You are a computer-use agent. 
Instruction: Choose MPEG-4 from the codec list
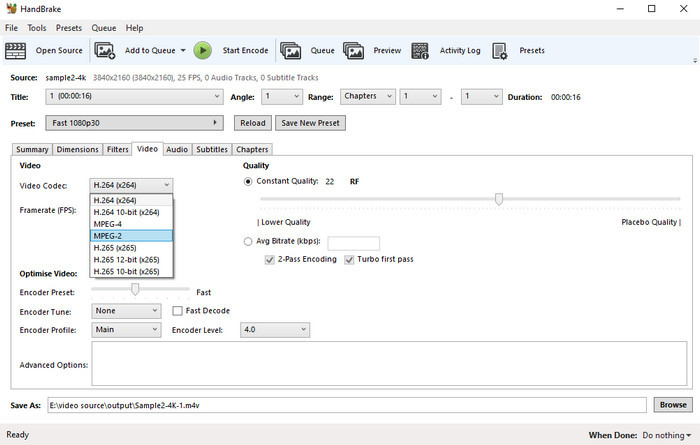click(x=131, y=224)
